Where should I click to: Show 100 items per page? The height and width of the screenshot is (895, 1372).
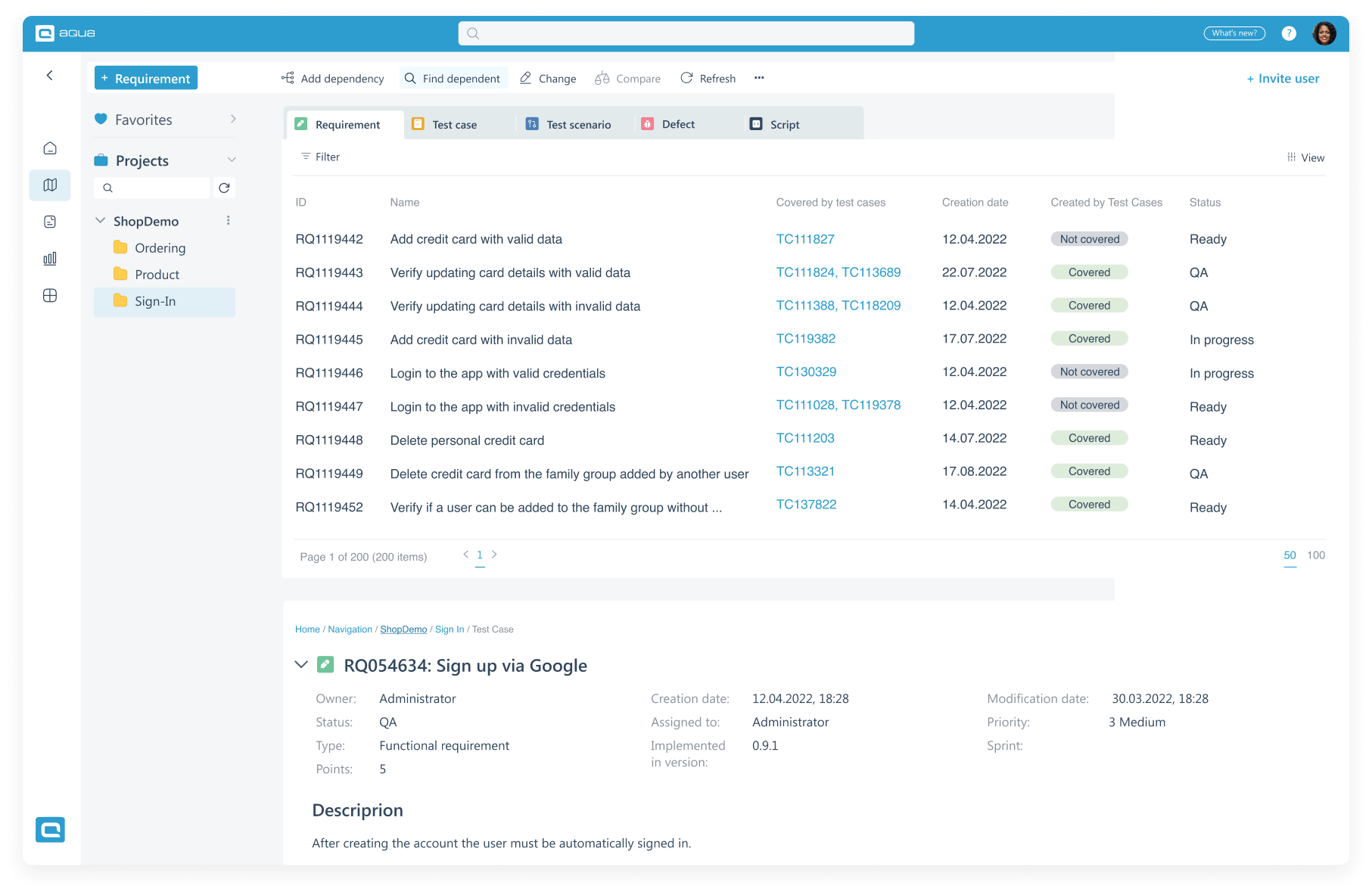pyautogui.click(x=1316, y=555)
